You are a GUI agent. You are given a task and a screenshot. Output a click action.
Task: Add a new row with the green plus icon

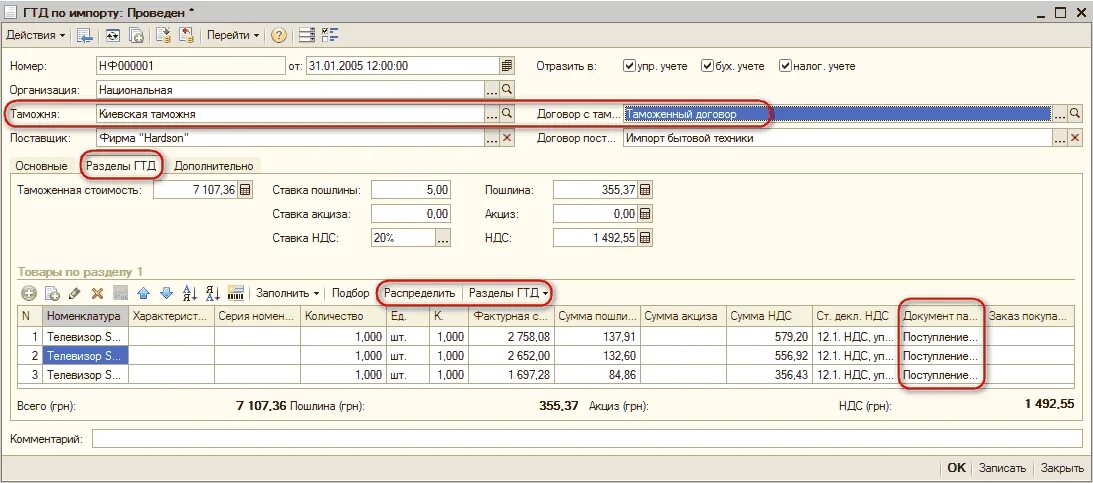29,293
